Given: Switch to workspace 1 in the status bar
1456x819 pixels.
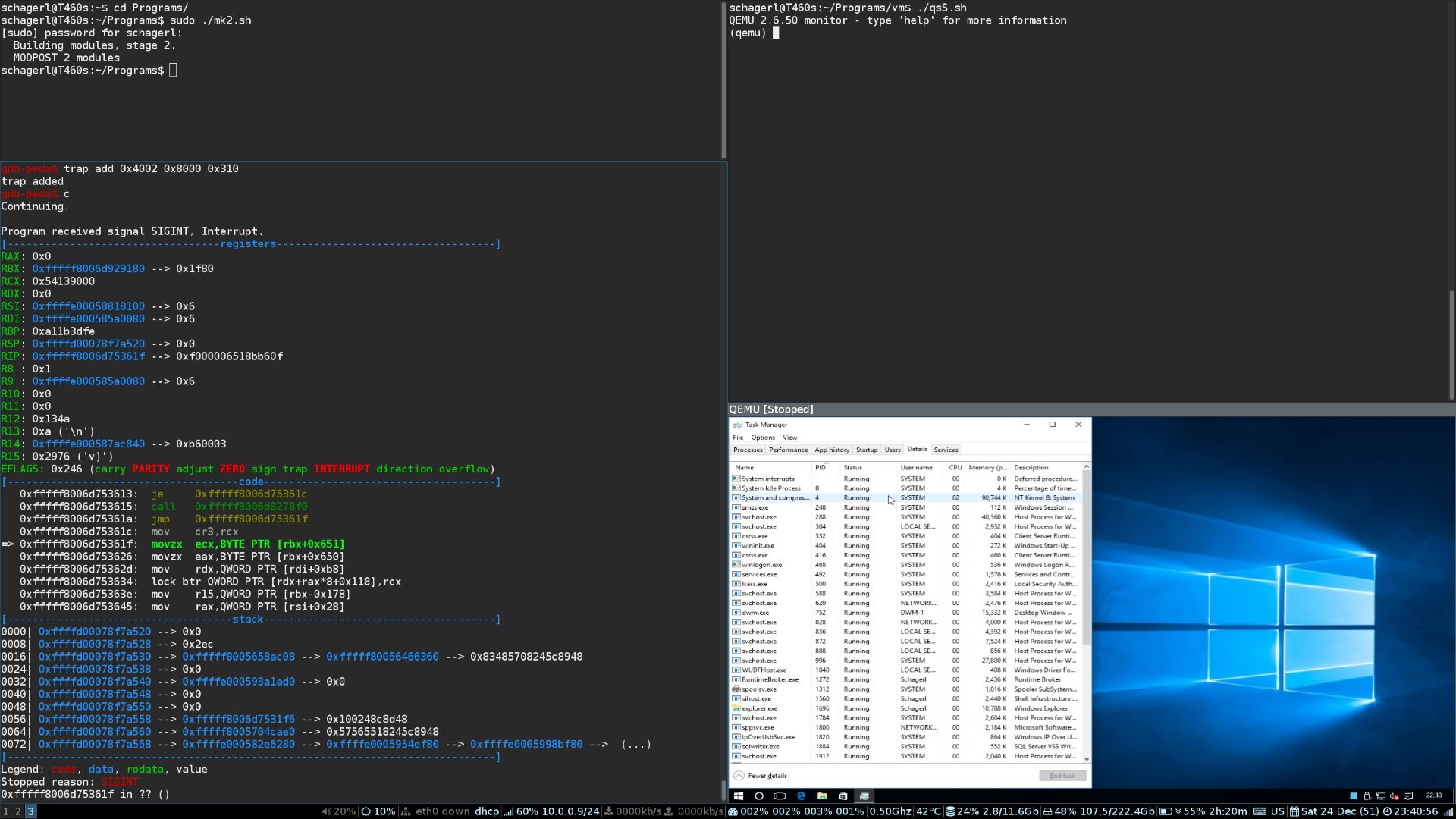Looking at the screenshot, I should [5, 811].
